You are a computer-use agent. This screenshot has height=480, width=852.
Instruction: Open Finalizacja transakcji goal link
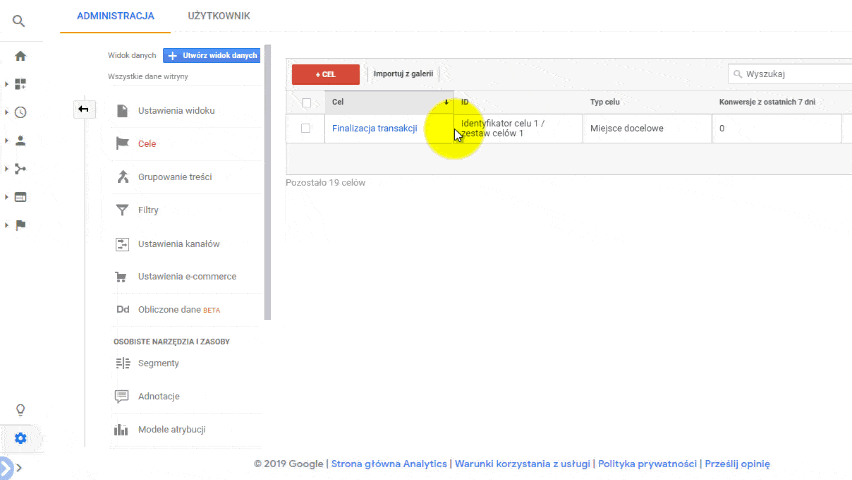click(x=374, y=128)
